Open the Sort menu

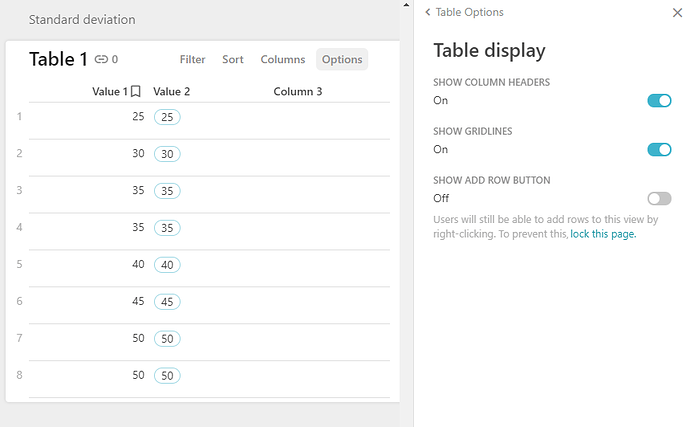[x=233, y=60]
